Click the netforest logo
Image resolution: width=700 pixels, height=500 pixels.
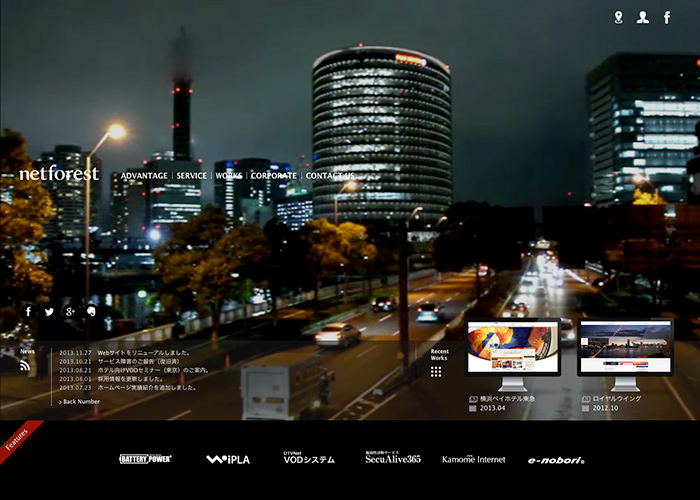[x=59, y=173]
